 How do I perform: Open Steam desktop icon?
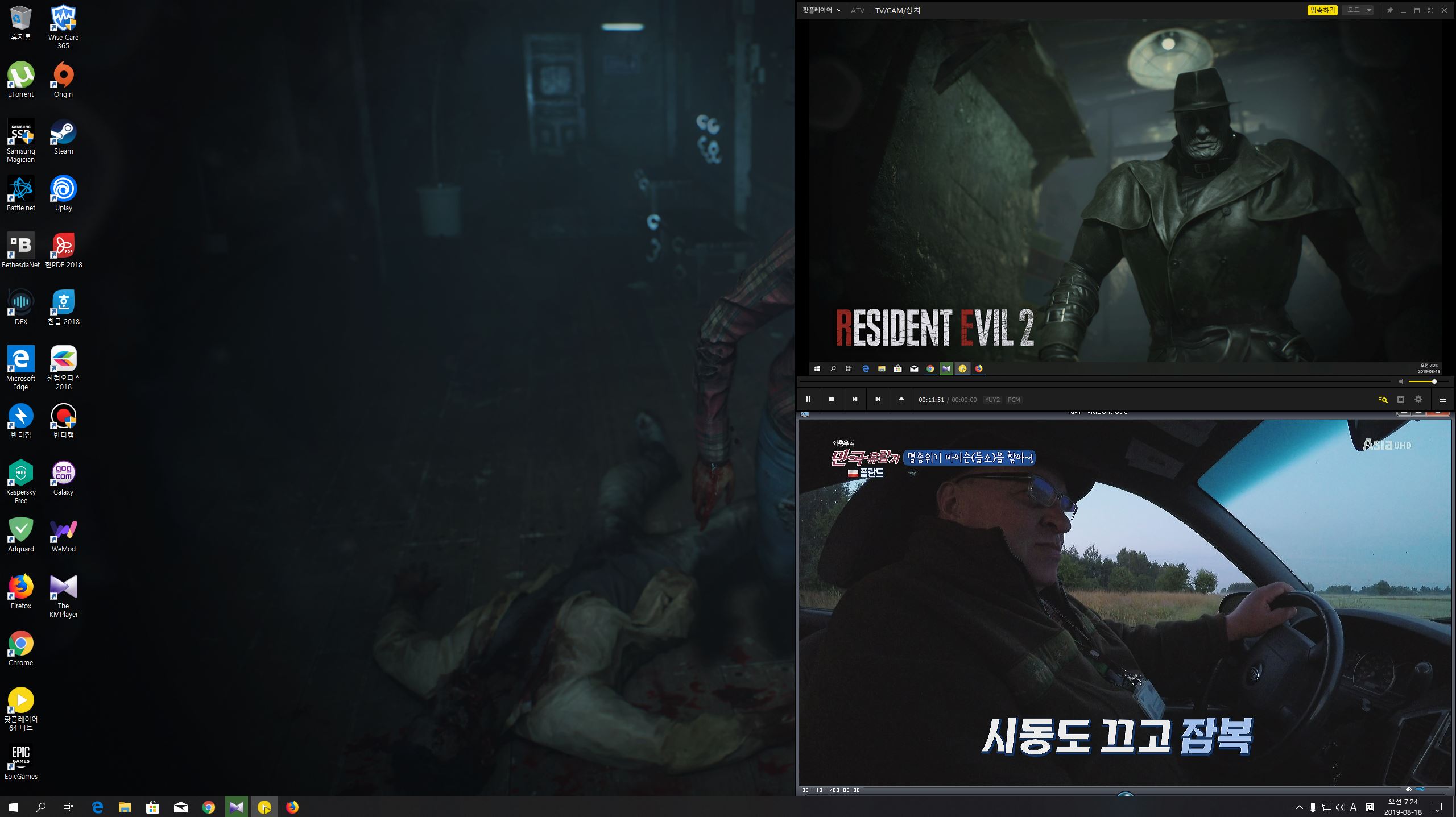point(63,136)
